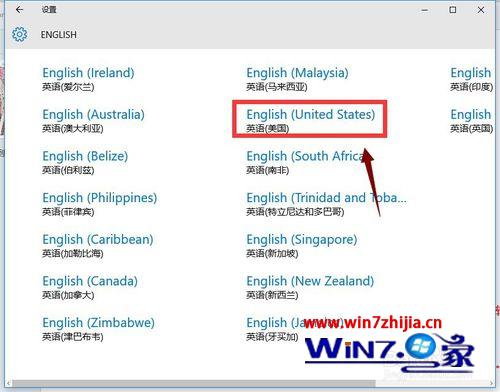Close the settings window
500x392 pixels.
(x=481, y=10)
